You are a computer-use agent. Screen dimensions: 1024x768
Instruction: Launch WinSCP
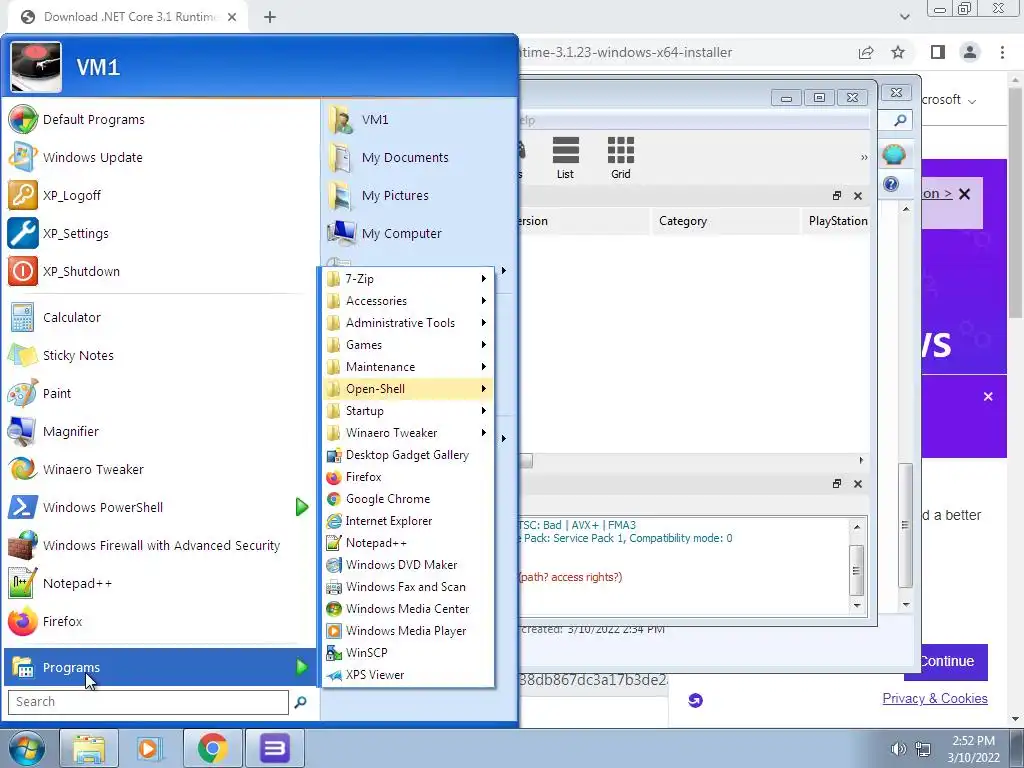click(x=408, y=652)
